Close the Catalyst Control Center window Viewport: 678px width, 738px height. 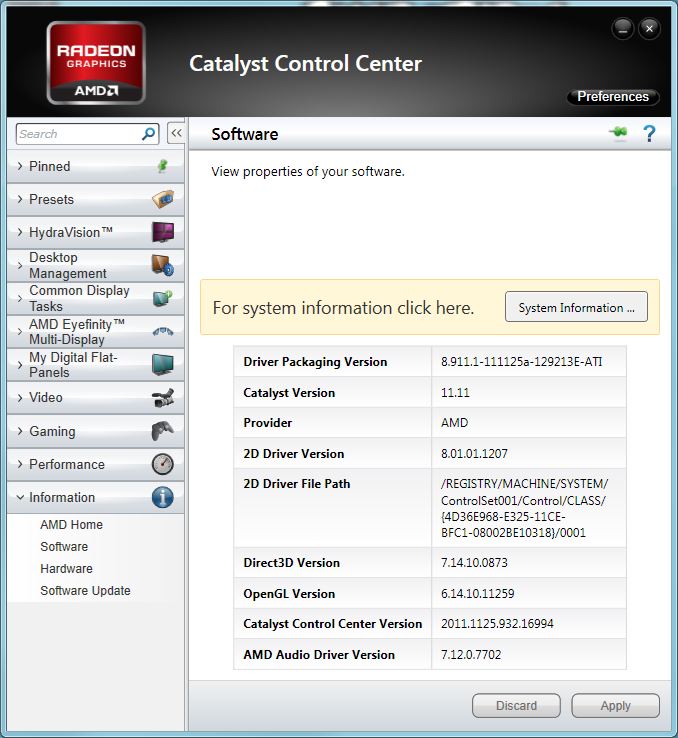pyautogui.click(x=649, y=29)
